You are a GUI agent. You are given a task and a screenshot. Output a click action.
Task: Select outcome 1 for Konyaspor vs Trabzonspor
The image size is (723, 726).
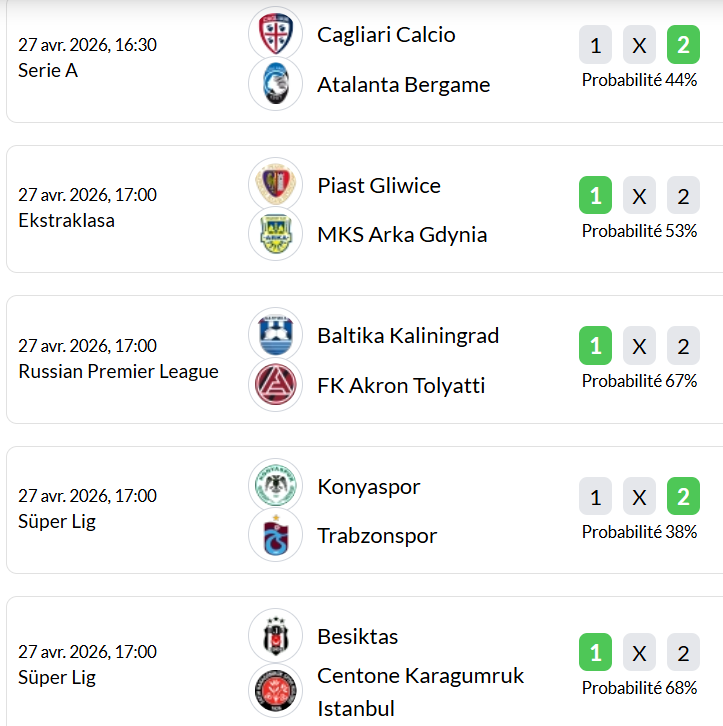coord(595,497)
